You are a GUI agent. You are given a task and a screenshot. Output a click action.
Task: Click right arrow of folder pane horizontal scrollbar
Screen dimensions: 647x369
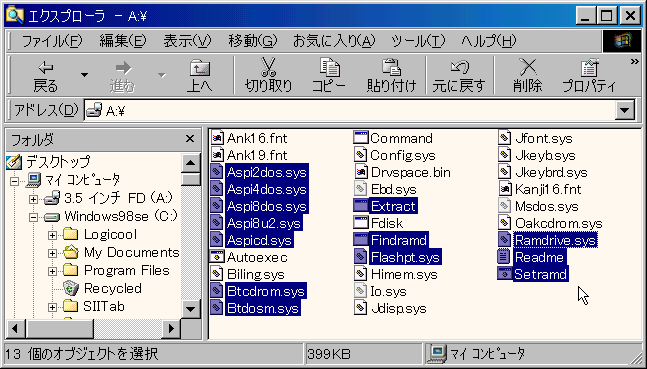pyautogui.click(x=171, y=329)
